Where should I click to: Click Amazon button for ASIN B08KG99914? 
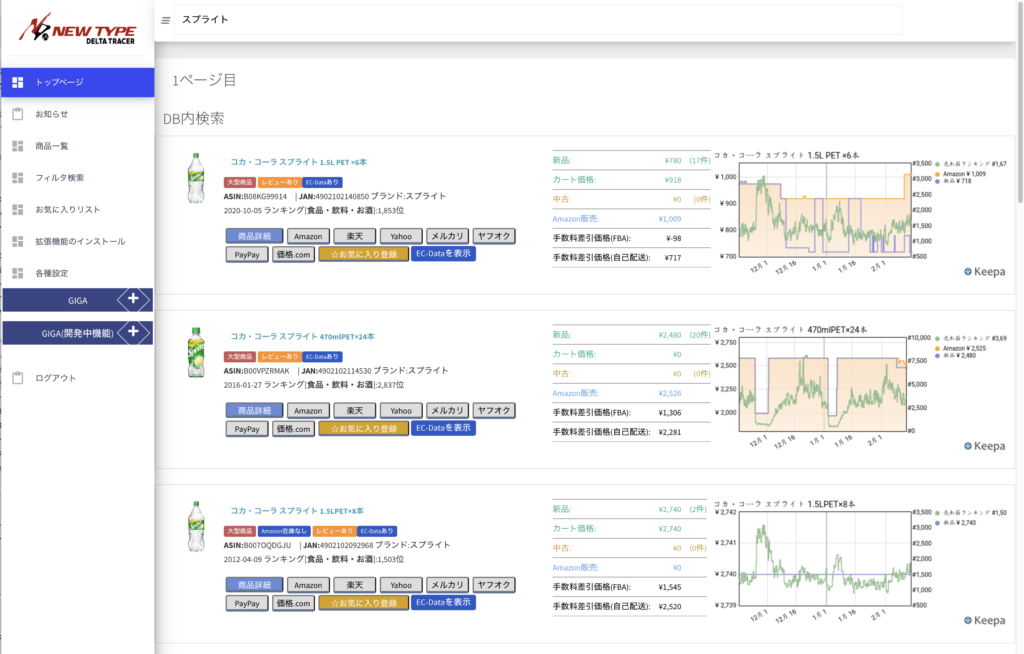308,236
